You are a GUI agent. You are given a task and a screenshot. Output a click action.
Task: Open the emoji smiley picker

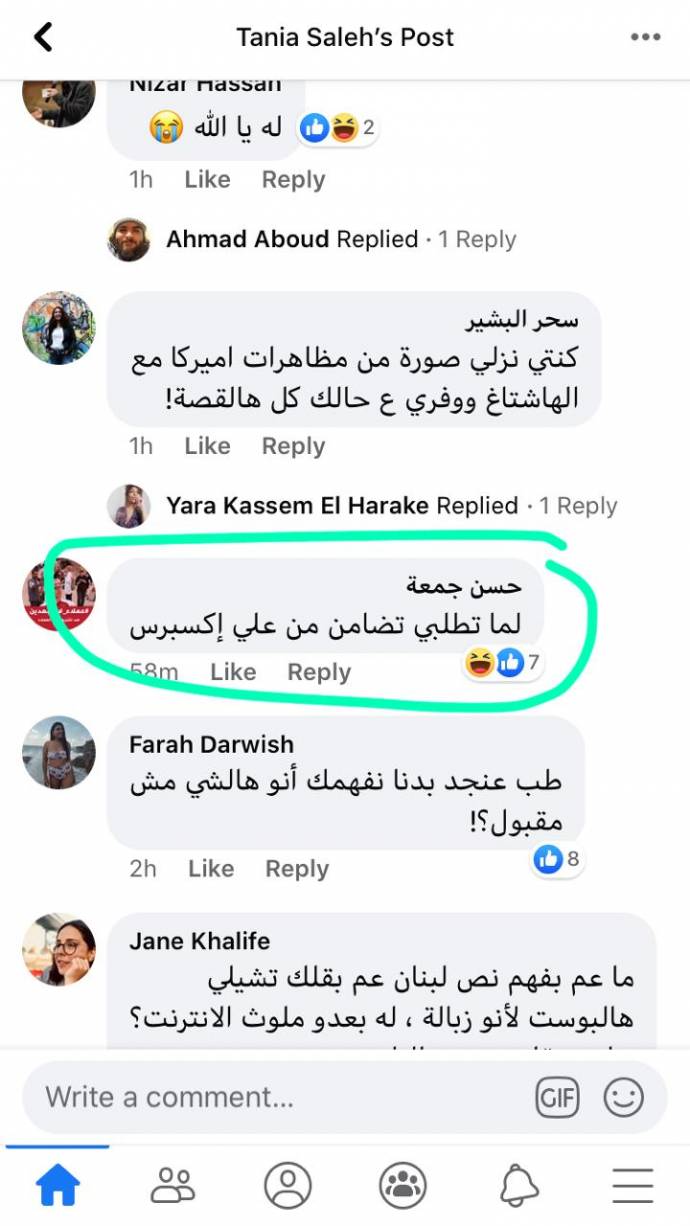623,1097
